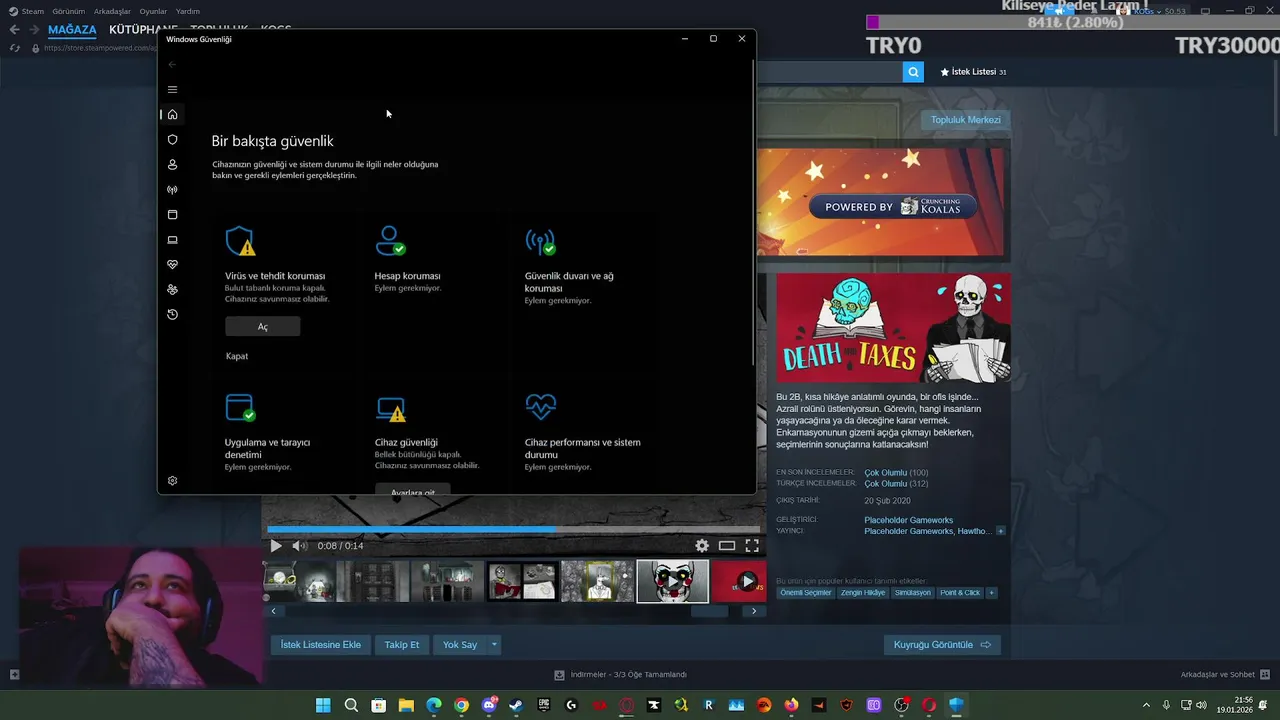Image resolution: width=1280 pixels, height=720 pixels.
Task: Select the red Death and Taxes video thumbnail
Action: (739, 581)
